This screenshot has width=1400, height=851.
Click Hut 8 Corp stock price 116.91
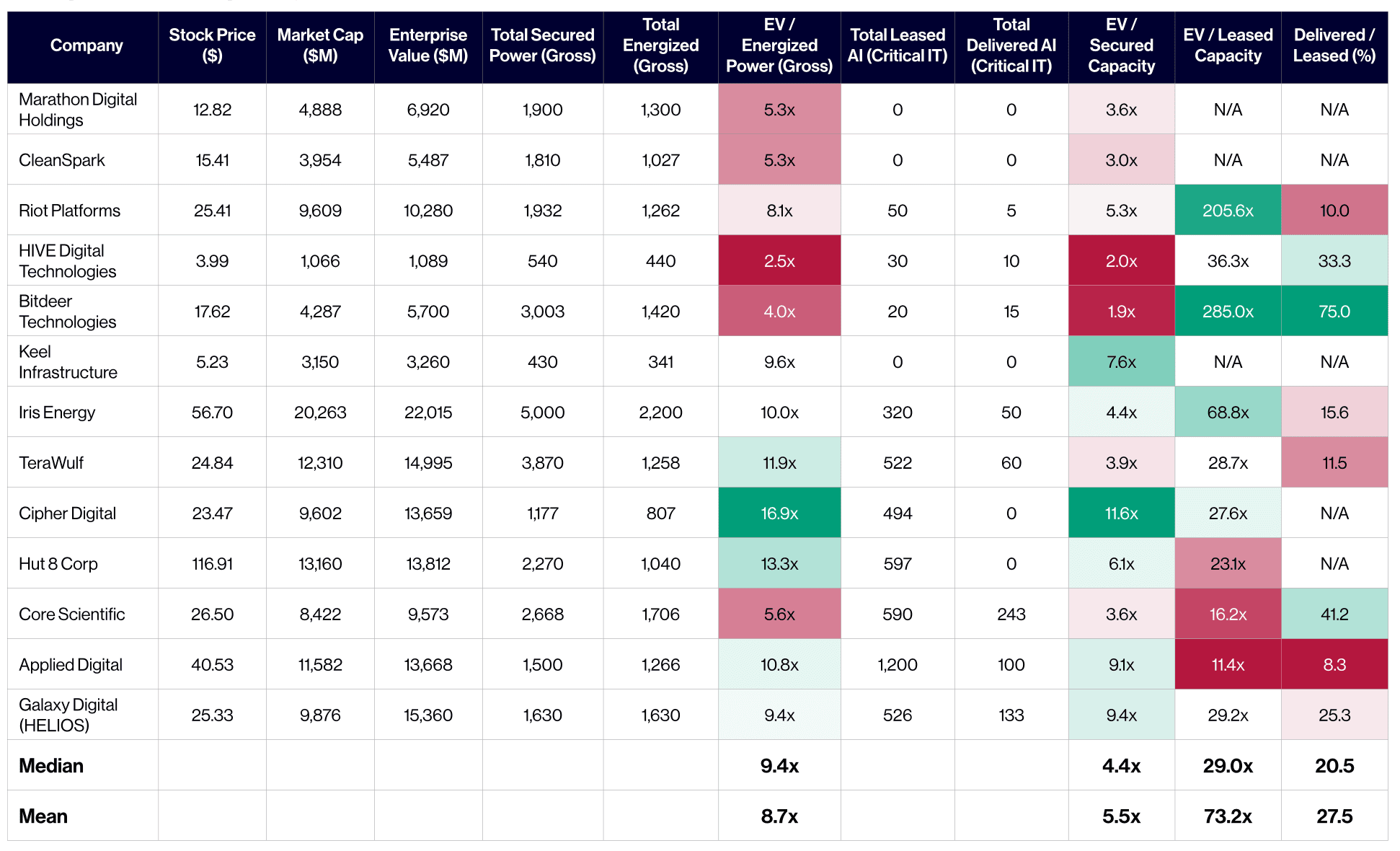pos(212,564)
